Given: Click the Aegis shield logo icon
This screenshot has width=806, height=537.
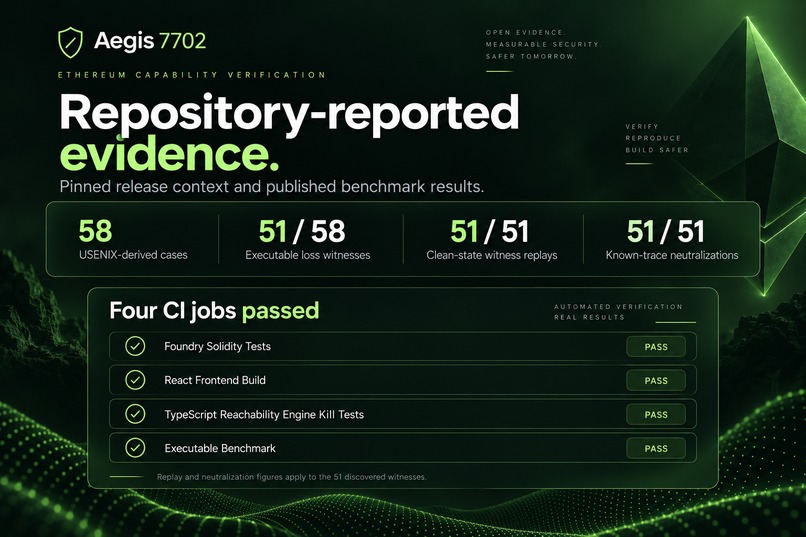Looking at the screenshot, I should [x=70, y=42].
